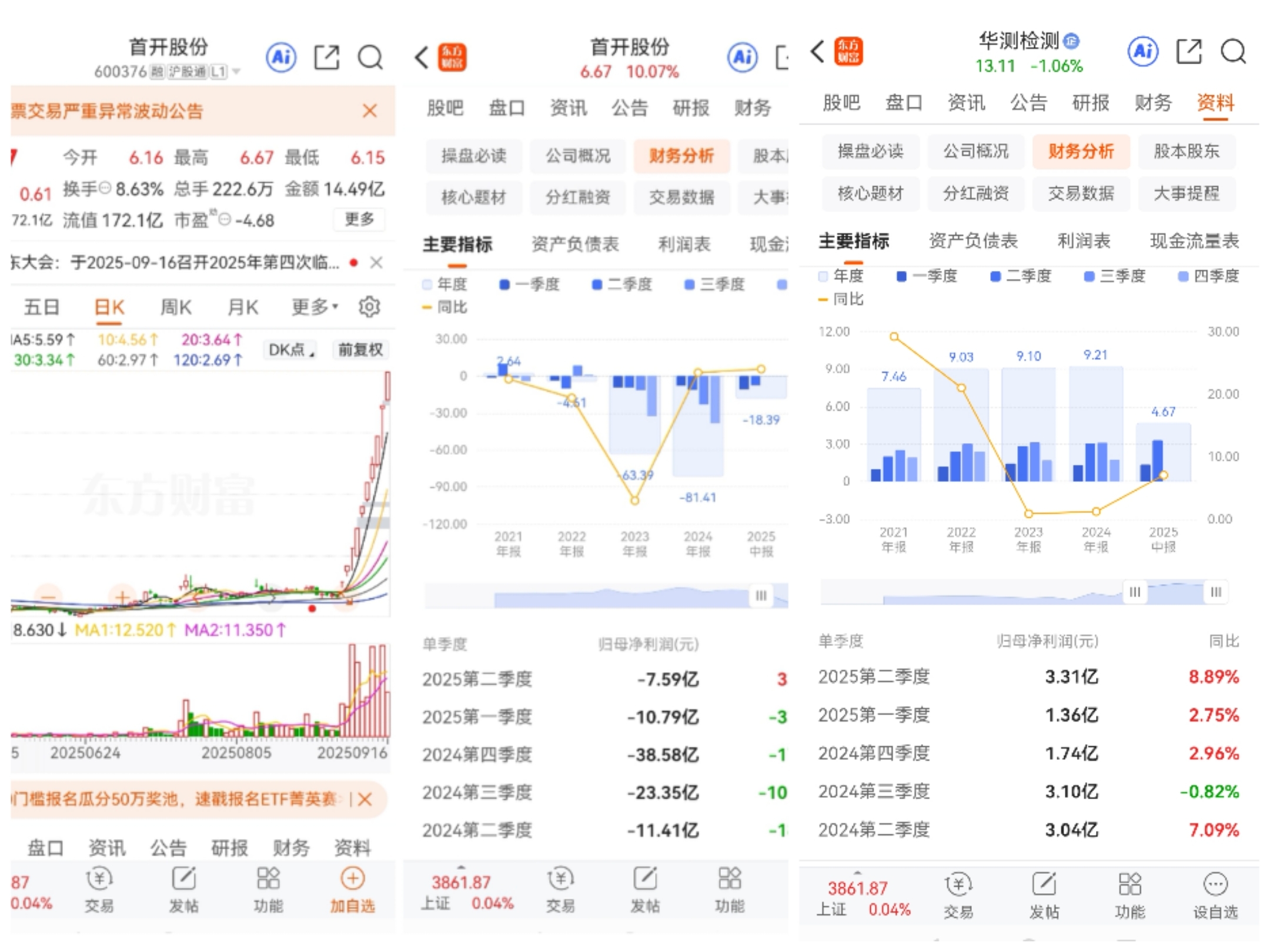Open 现金流量表 tab in right panel
This screenshot has height=952, width=1270.
(1195, 240)
